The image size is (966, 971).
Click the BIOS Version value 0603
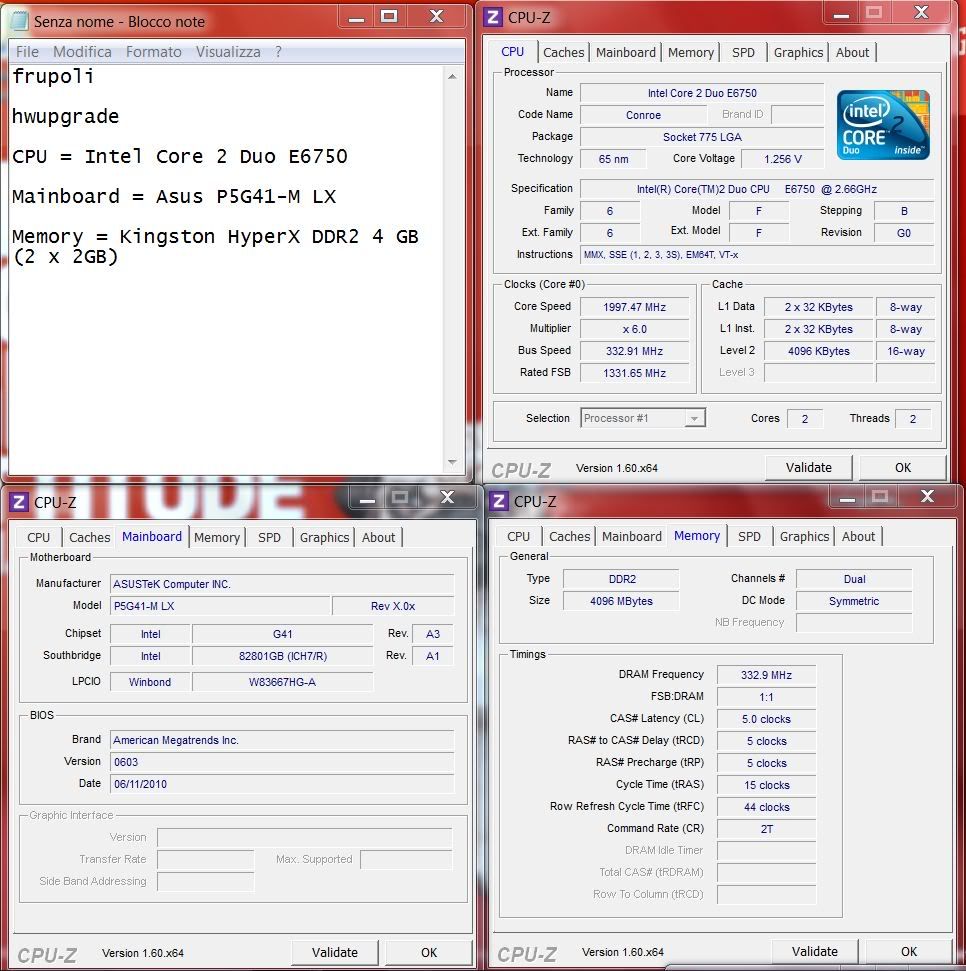(282, 762)
